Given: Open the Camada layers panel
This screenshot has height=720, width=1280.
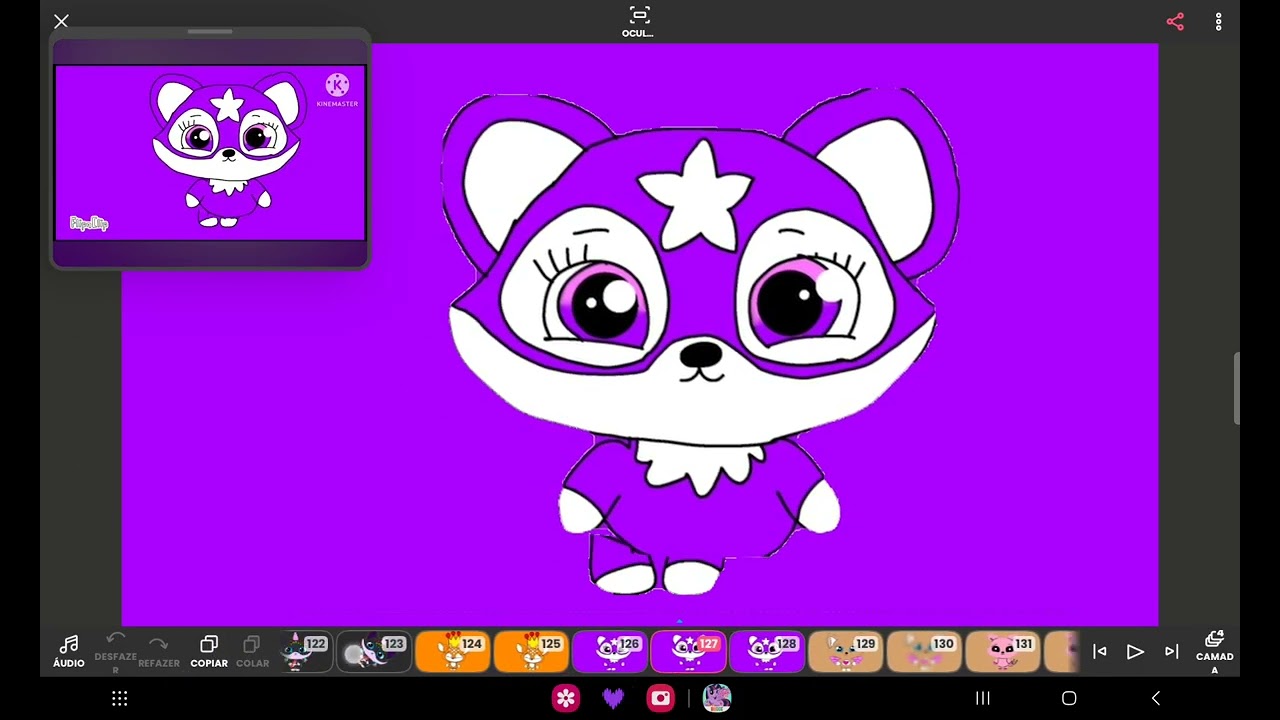Looking at the screenshot, I should (1214, 650).
